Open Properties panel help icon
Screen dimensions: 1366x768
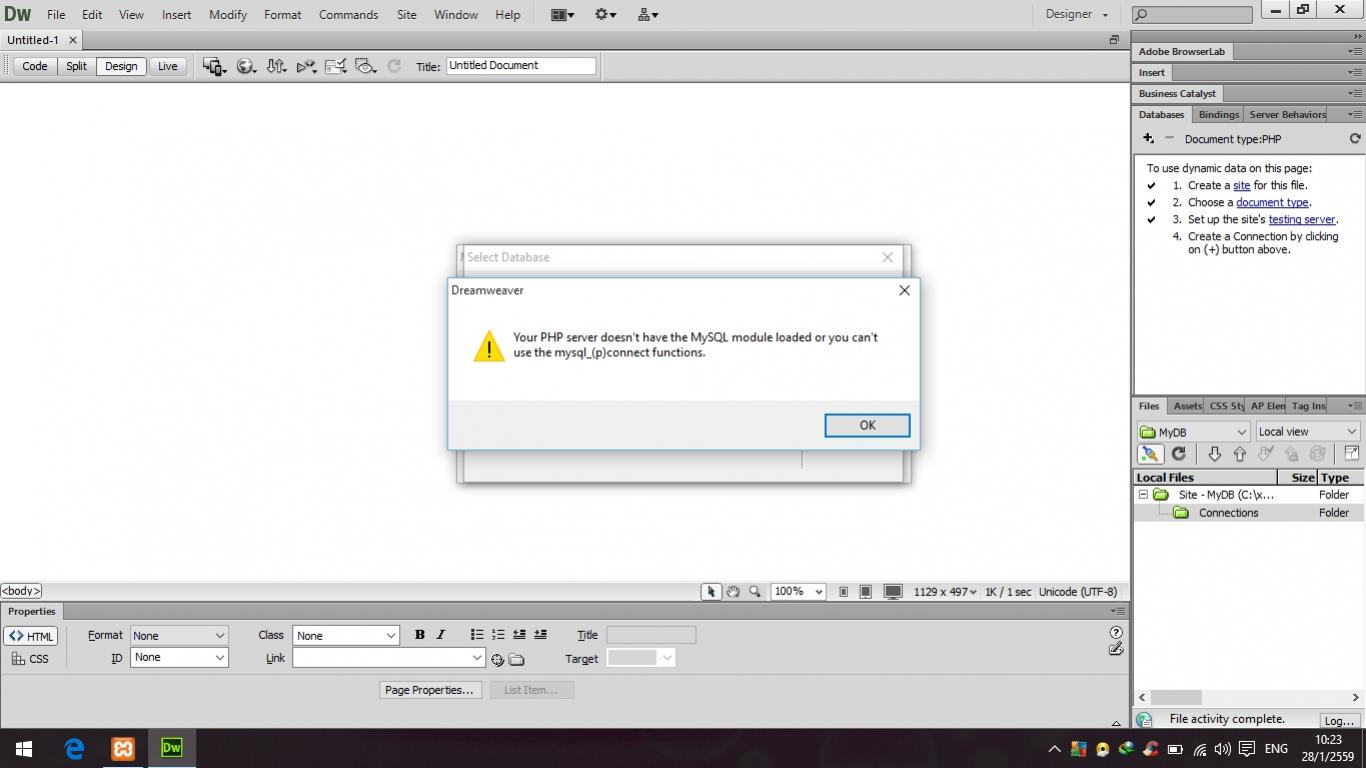1116,632
